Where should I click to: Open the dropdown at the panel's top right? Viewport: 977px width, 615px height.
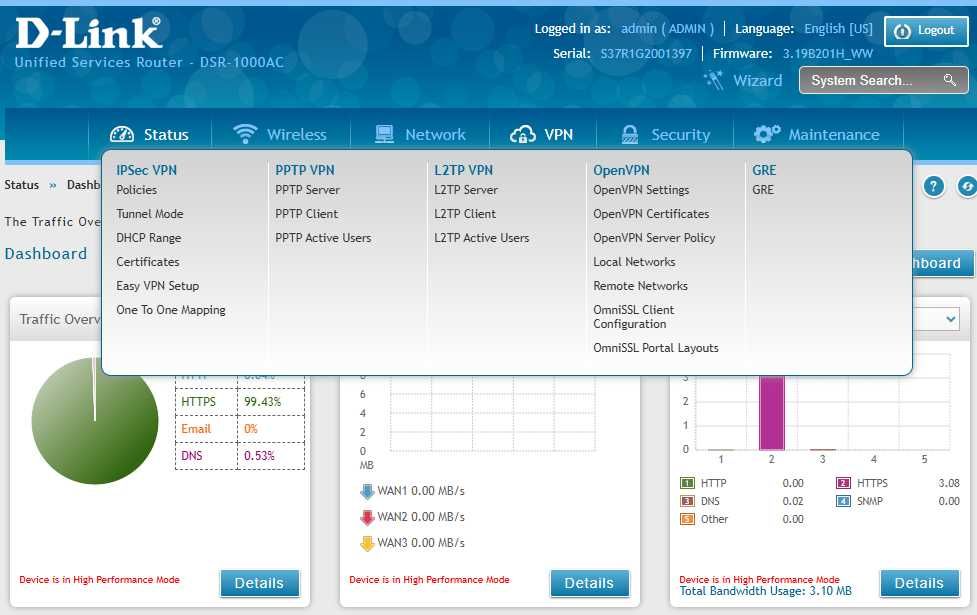tap(950, 319)
